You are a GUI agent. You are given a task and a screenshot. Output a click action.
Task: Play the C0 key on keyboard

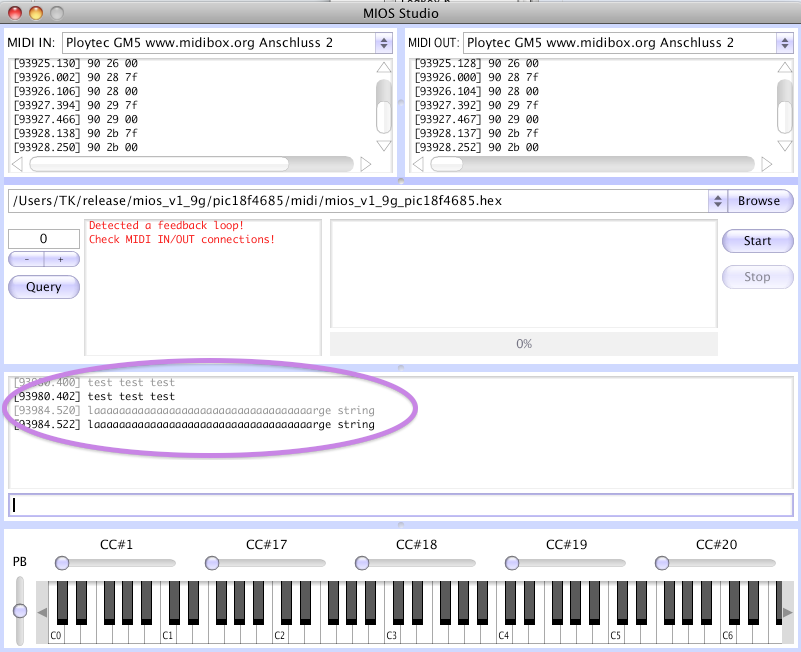[x=56, y=635]
